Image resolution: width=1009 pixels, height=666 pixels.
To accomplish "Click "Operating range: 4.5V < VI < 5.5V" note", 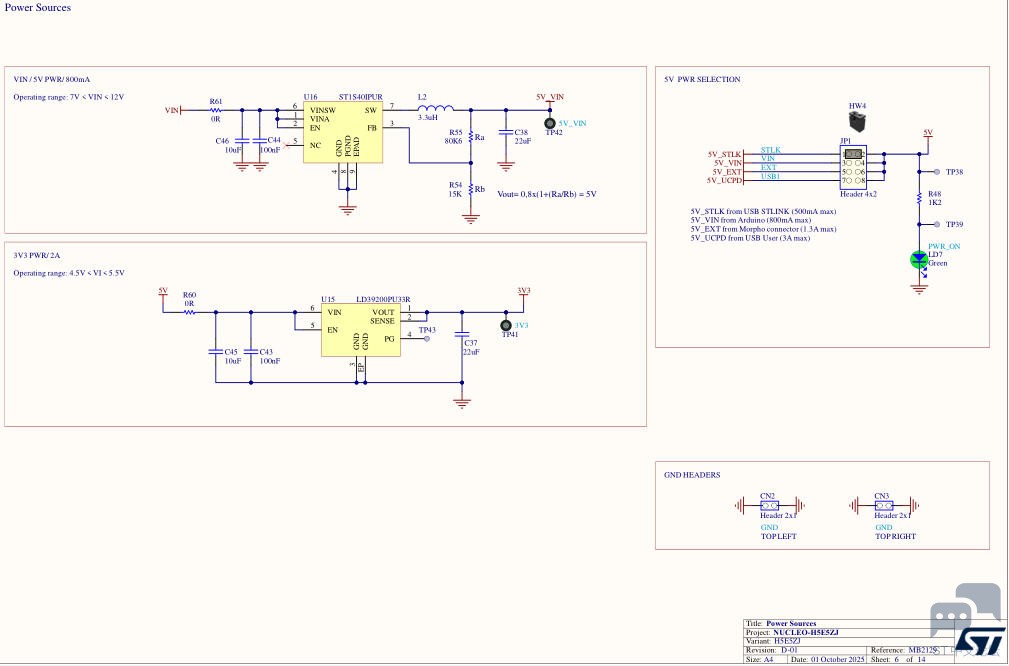I will [69, 273].
